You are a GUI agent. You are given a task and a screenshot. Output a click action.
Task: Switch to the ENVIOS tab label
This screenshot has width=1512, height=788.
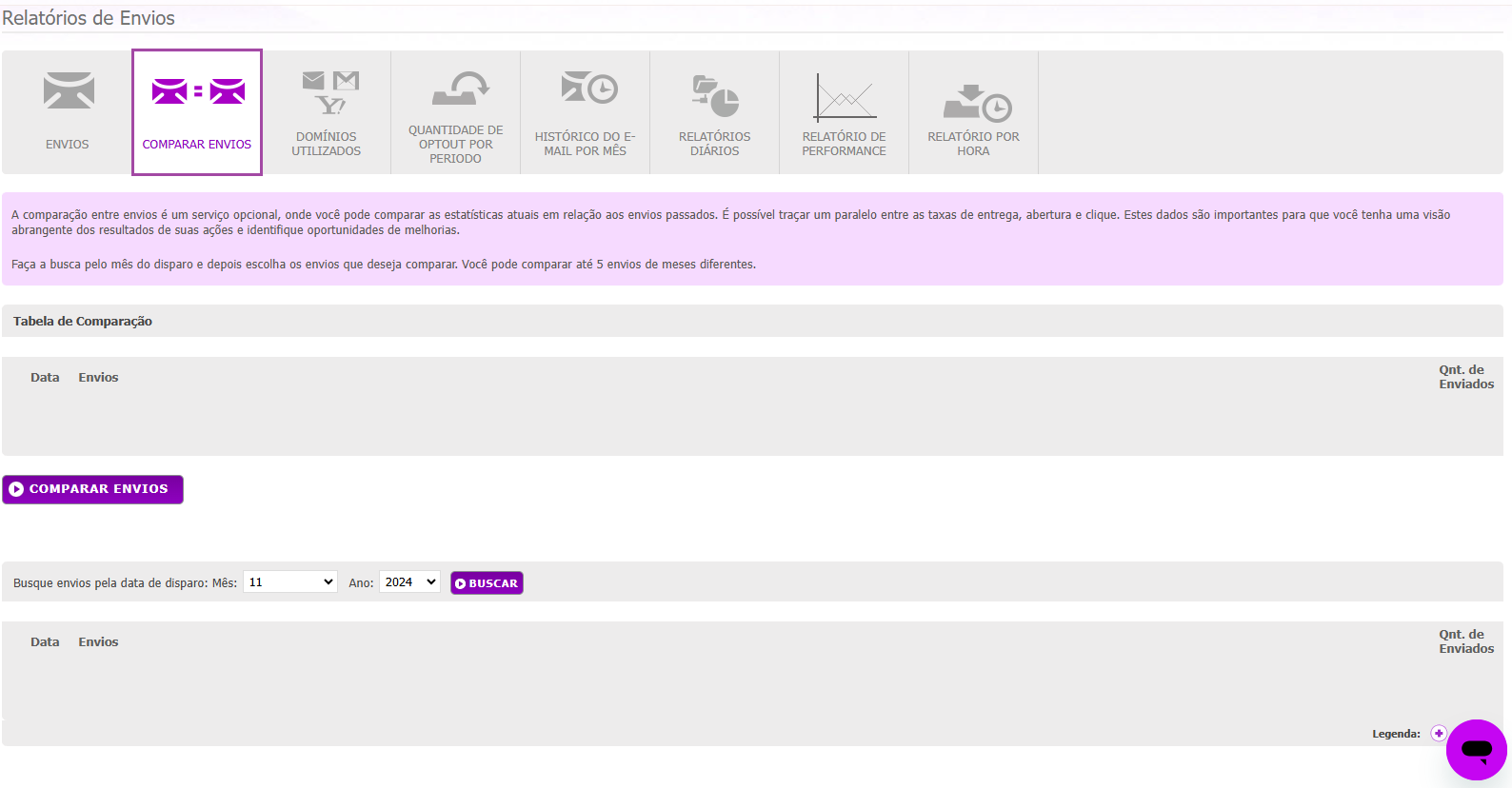pyautogui.click(x=67, y=145)
